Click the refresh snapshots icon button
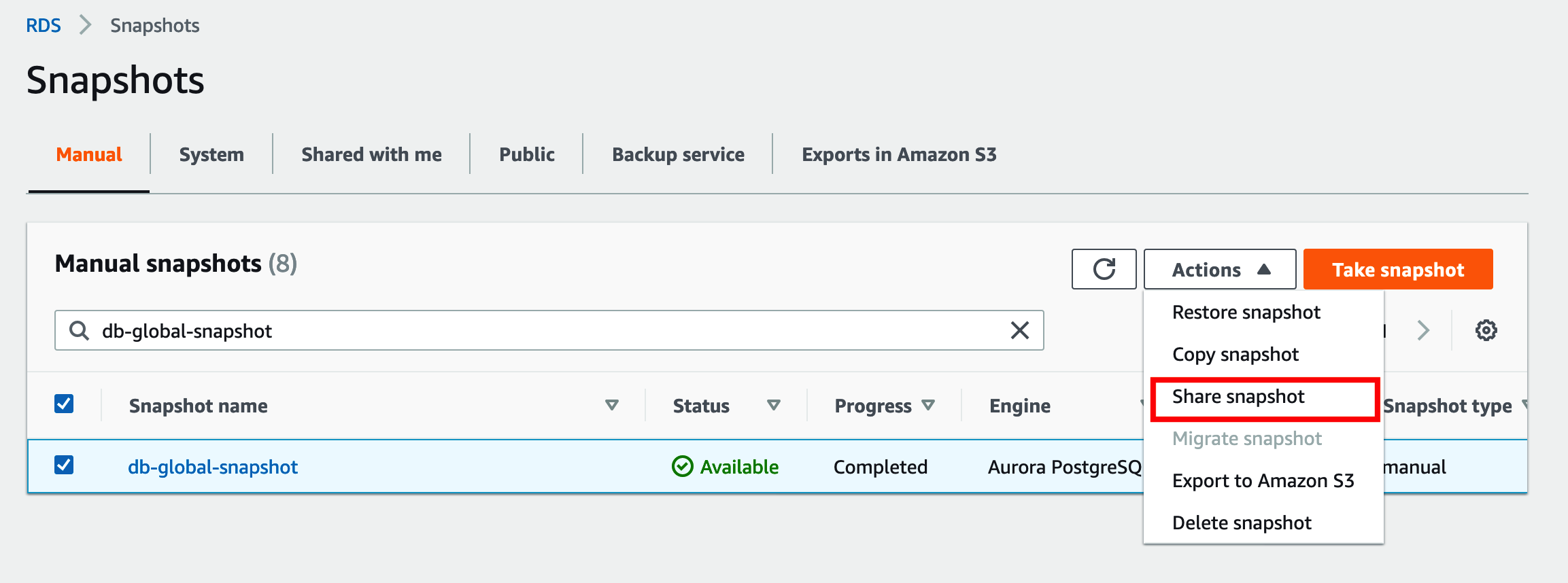1568x583 pixels. tap(1104, 270)
